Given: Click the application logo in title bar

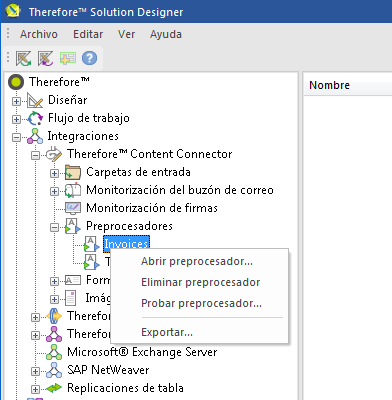Looking at the screenshot, I should tap(13, 11).
